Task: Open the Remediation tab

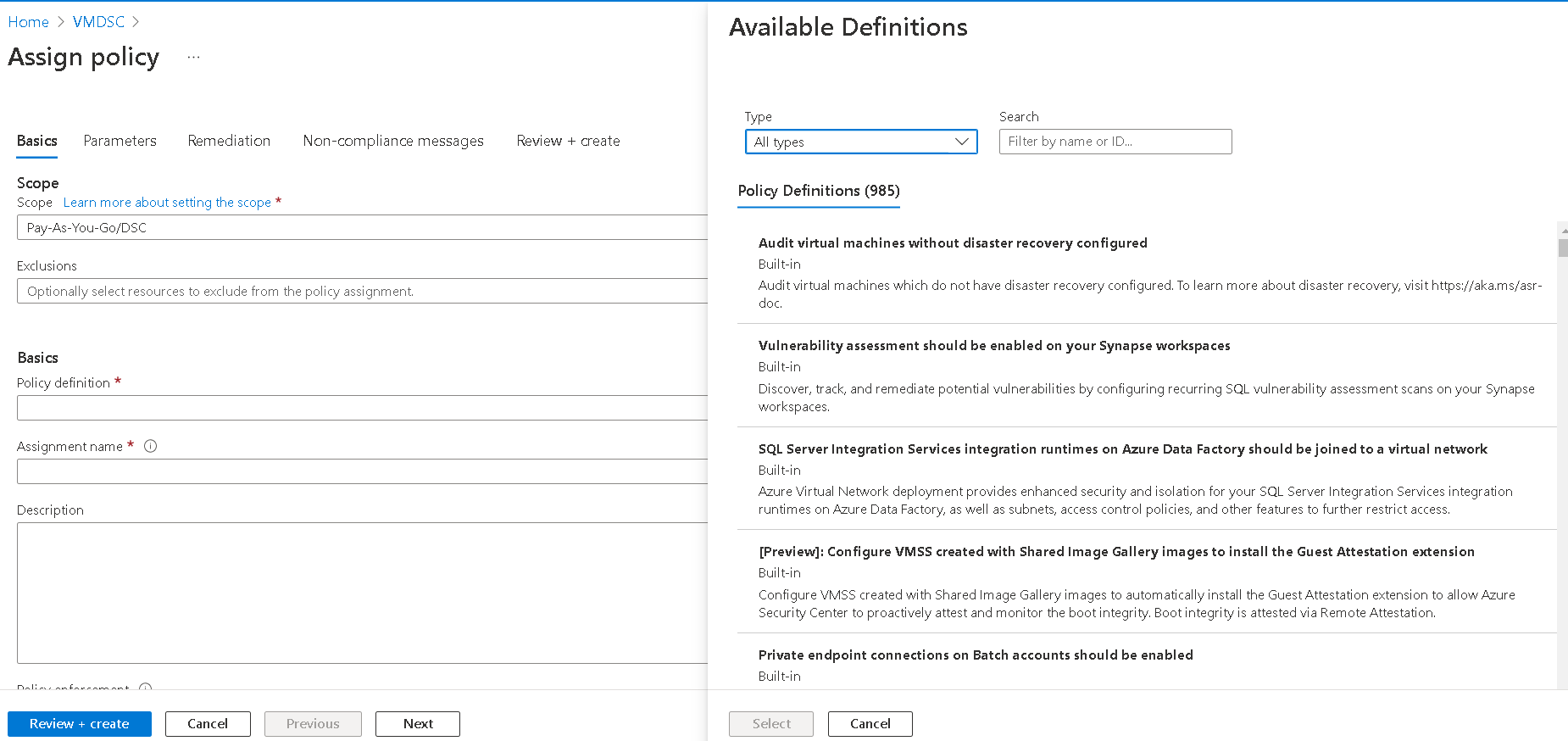Action: [x=229, y=141]
